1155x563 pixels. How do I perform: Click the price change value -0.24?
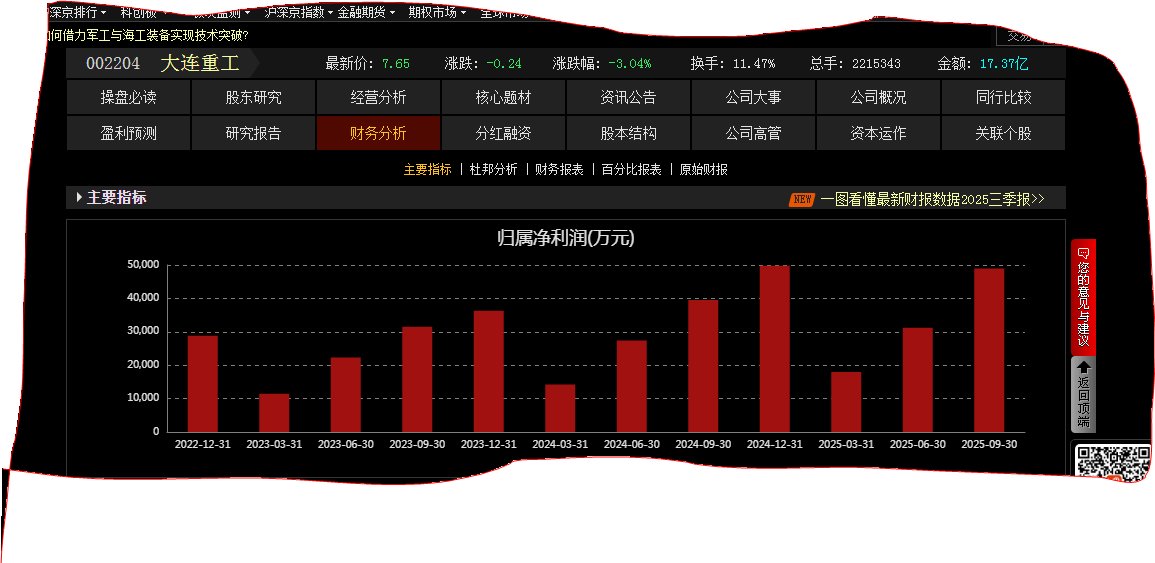(504, 64)
